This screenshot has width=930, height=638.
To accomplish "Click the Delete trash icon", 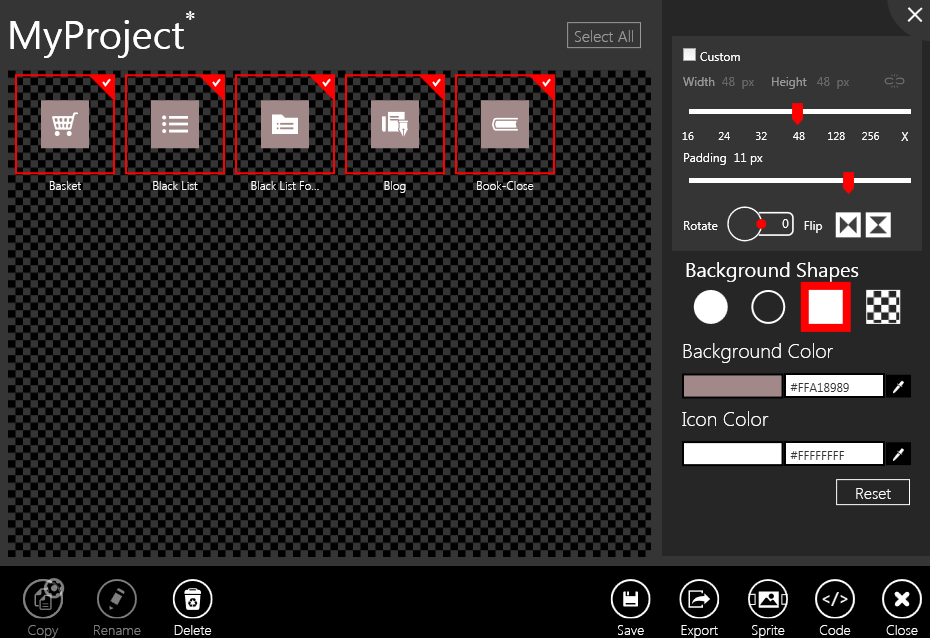I will pos(193,599).
